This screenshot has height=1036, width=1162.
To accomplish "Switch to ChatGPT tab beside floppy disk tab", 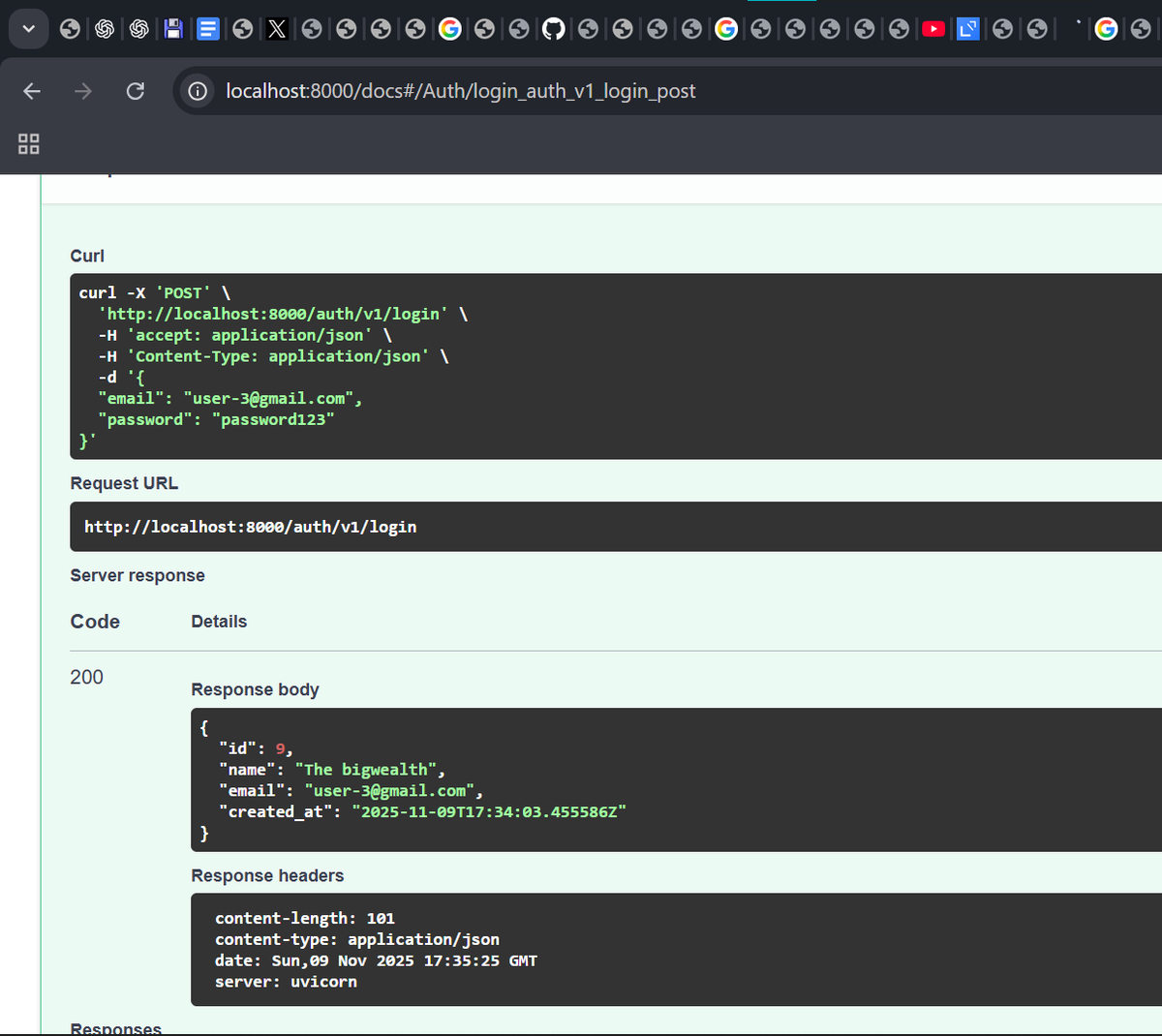I will pyautogui.click(x=139, y=29).
